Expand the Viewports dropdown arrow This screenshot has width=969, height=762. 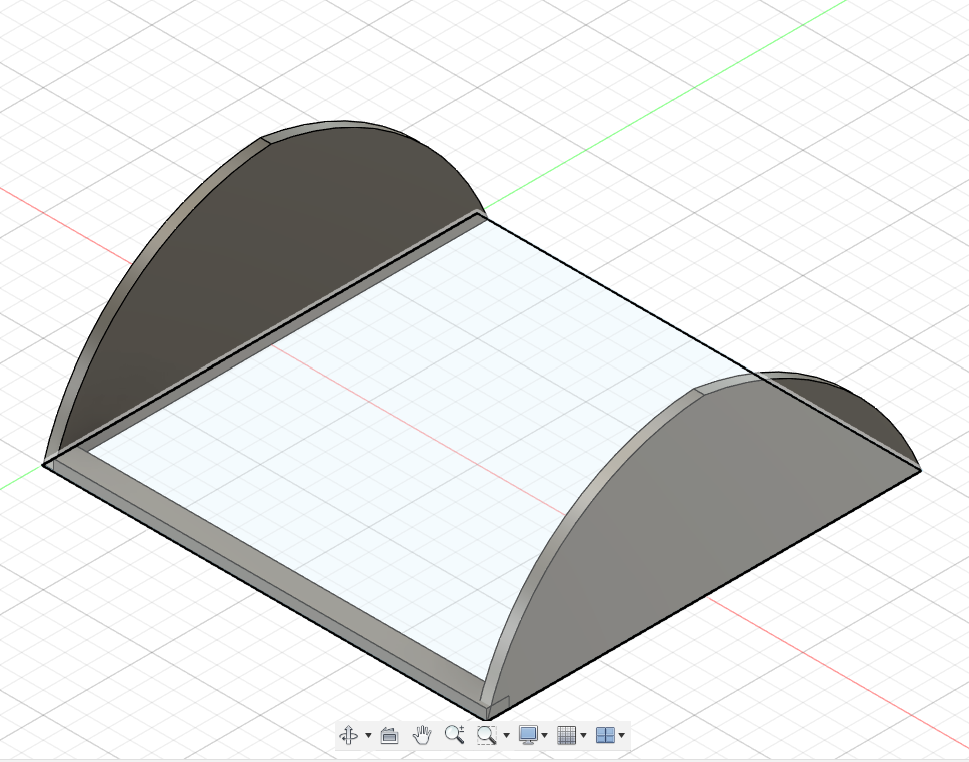point(622,736)
